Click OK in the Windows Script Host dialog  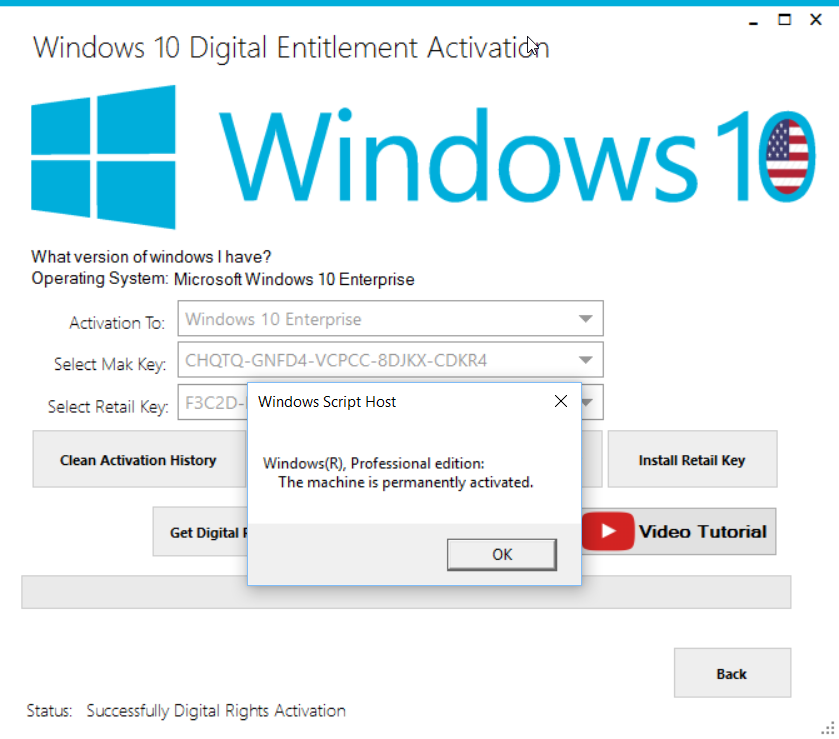click(x=501, y=554)
